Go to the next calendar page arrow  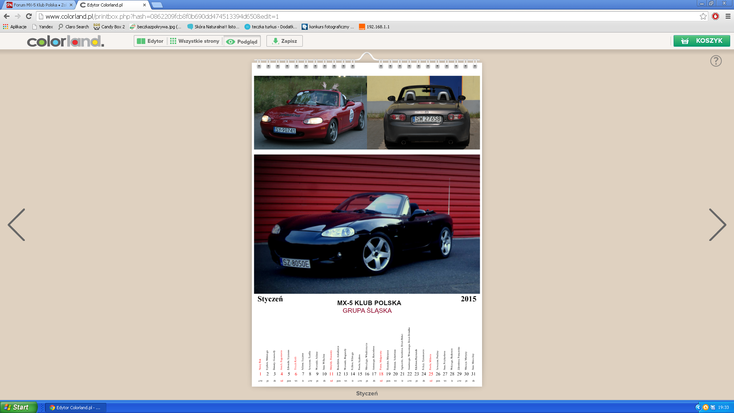(x=717, y=225)
